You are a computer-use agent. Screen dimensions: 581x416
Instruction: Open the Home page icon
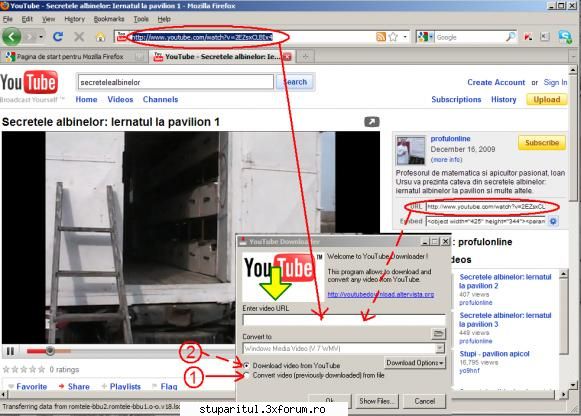(100, 37)
